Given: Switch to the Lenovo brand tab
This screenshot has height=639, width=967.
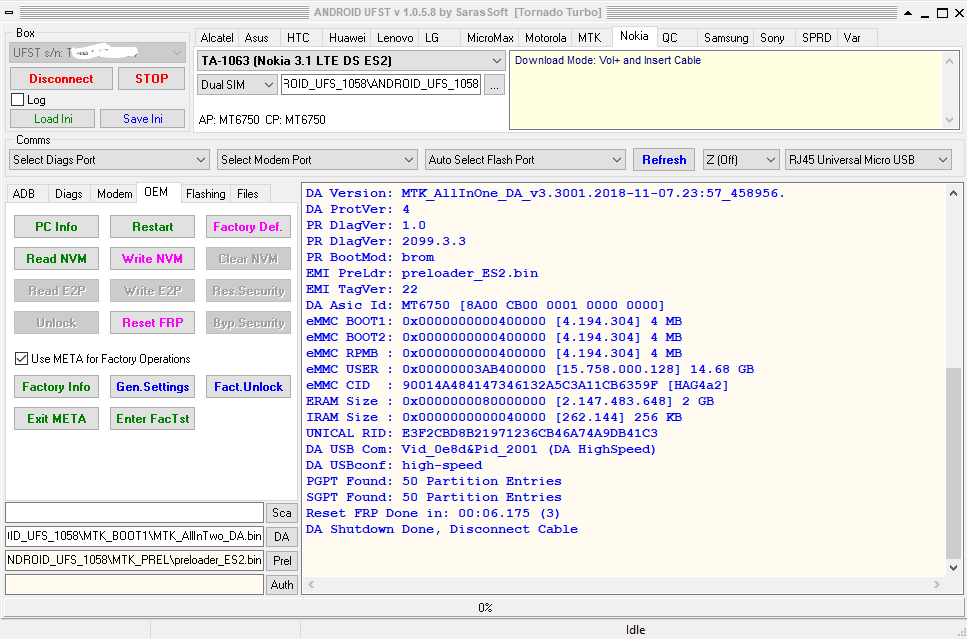Looking at the screenshot, I should click(395, 38).
